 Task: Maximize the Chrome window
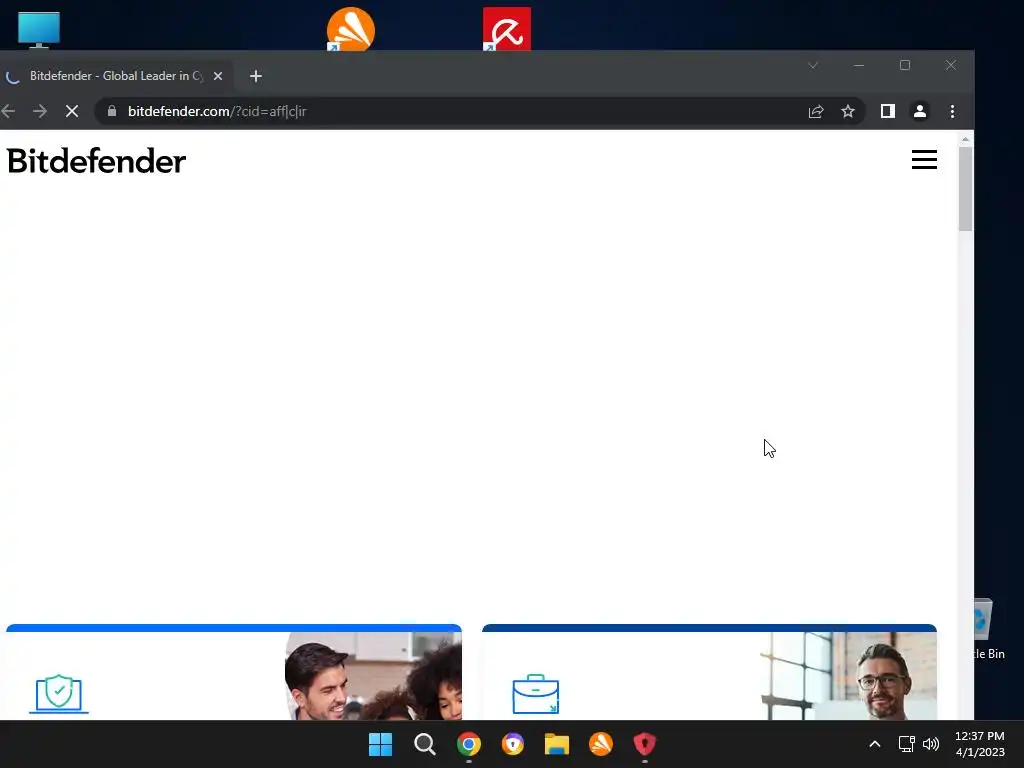[904, 65]
